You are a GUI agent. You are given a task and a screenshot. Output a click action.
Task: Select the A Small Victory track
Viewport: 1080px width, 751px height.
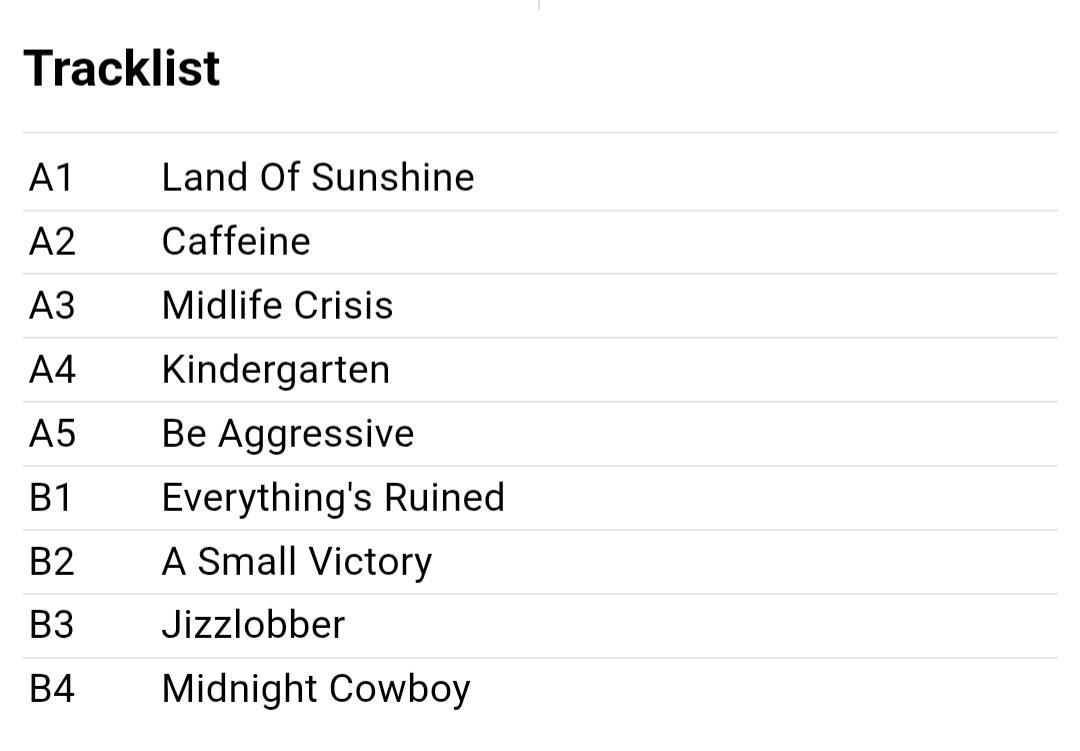coord(296,561)
